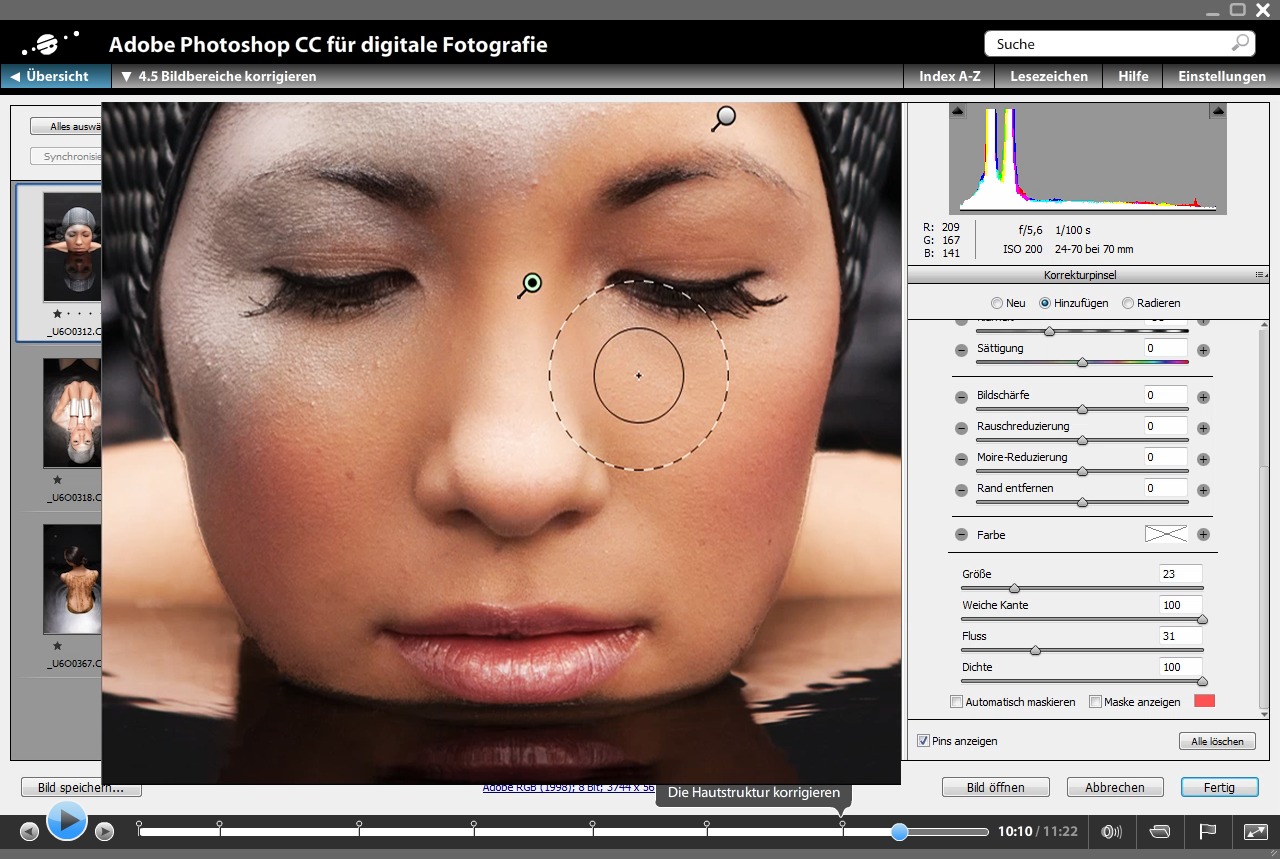
Task: Toggle highlight clipping warning in histogram
Action: coord(1217,111)
